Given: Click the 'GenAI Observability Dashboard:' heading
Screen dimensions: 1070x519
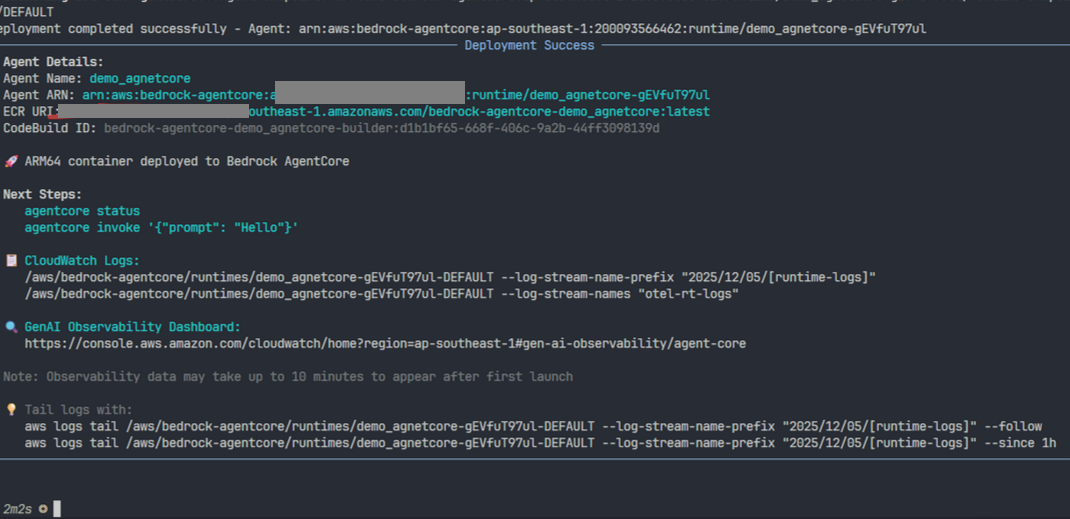Looking at the screenshot, I should pos(133,327).
